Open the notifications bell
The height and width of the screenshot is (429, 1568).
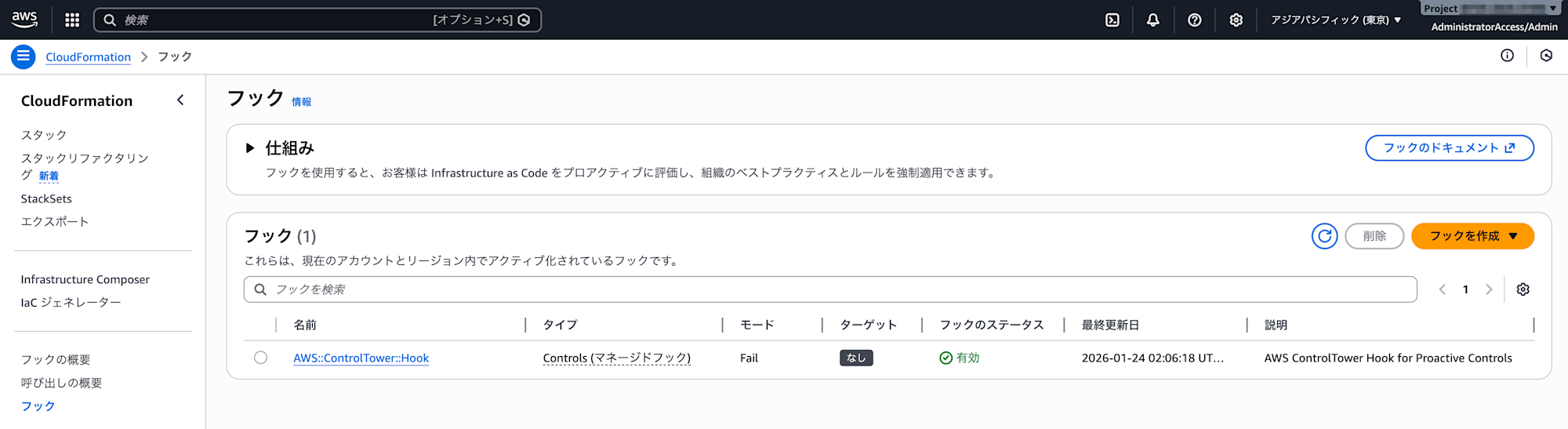click(1152, 20)
